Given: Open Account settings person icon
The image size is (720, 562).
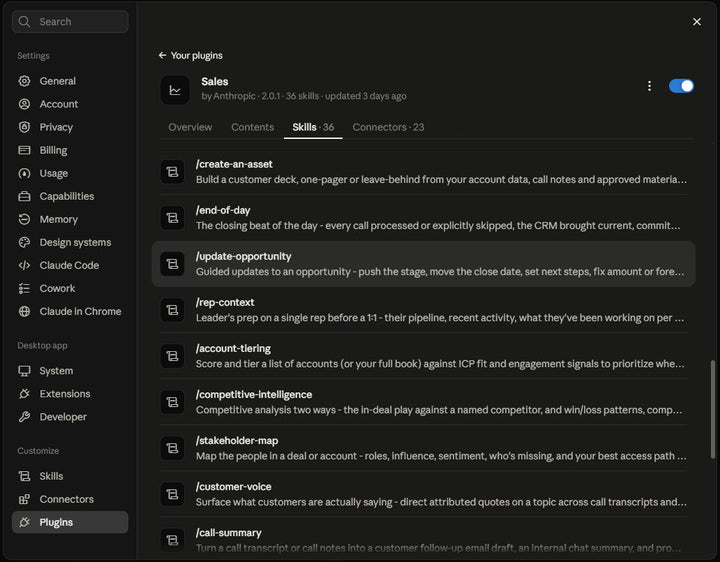Looking at the screenshot, I should coord(24,104).
